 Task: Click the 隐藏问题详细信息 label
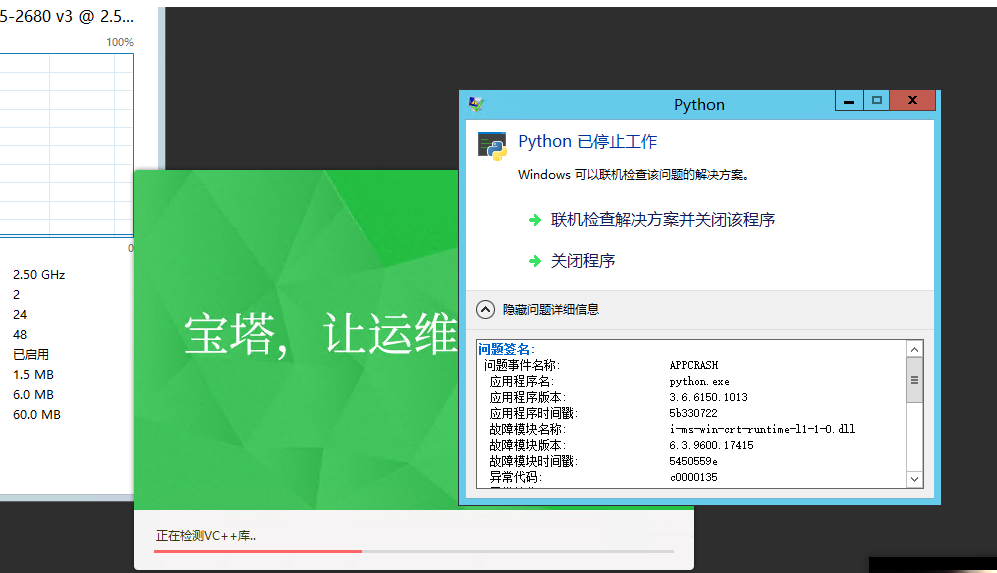pos(551,310)
